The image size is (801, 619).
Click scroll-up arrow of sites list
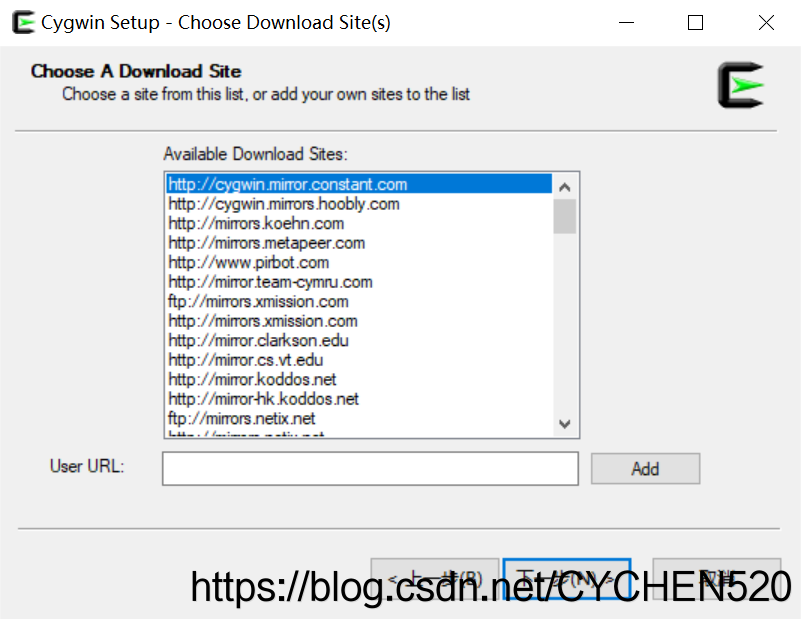pyautogui.click(x=564, y=187)
